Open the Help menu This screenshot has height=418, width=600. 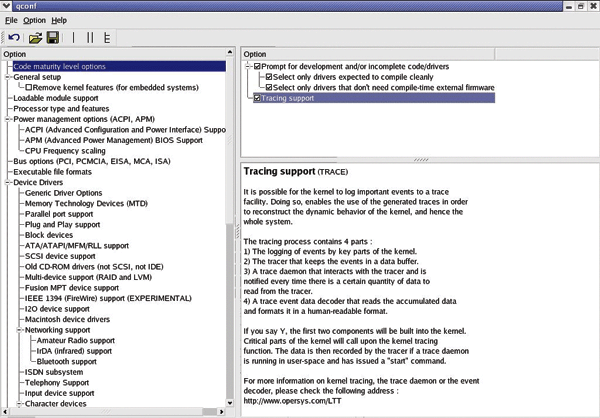click(x=60, y=20)
